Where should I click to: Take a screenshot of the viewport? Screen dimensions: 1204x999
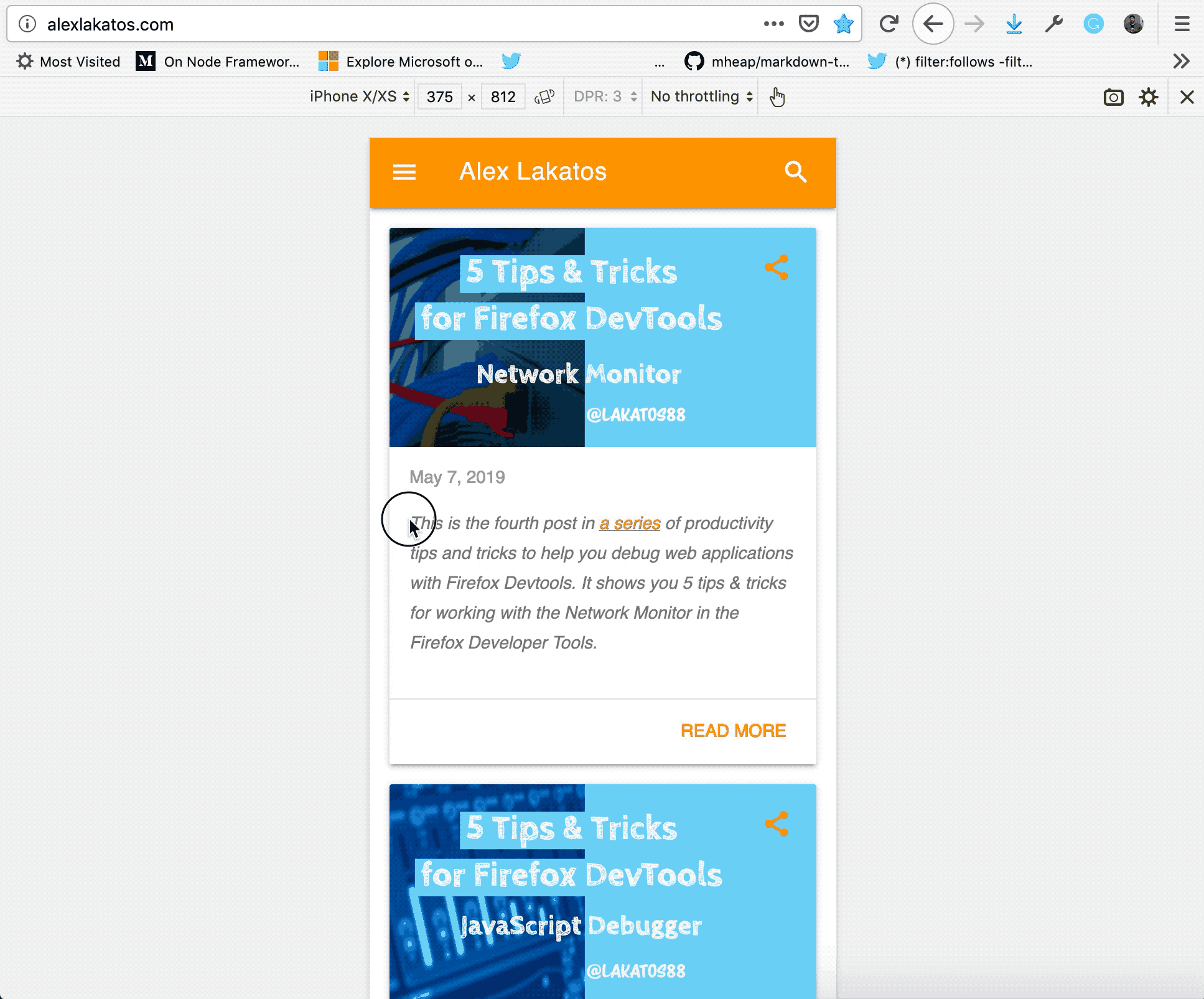point(1113,97)
